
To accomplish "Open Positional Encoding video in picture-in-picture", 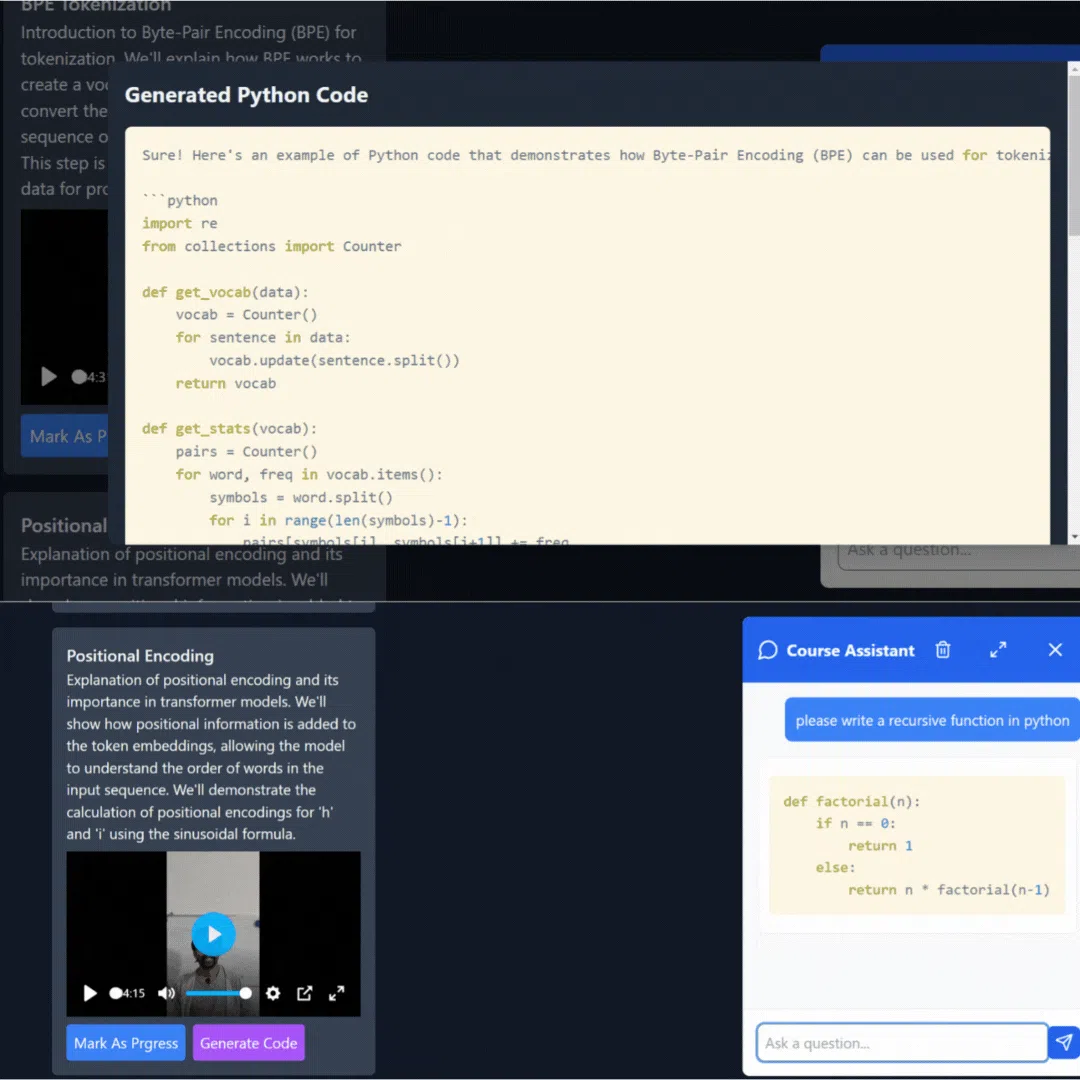I will [x=304, y=993].
